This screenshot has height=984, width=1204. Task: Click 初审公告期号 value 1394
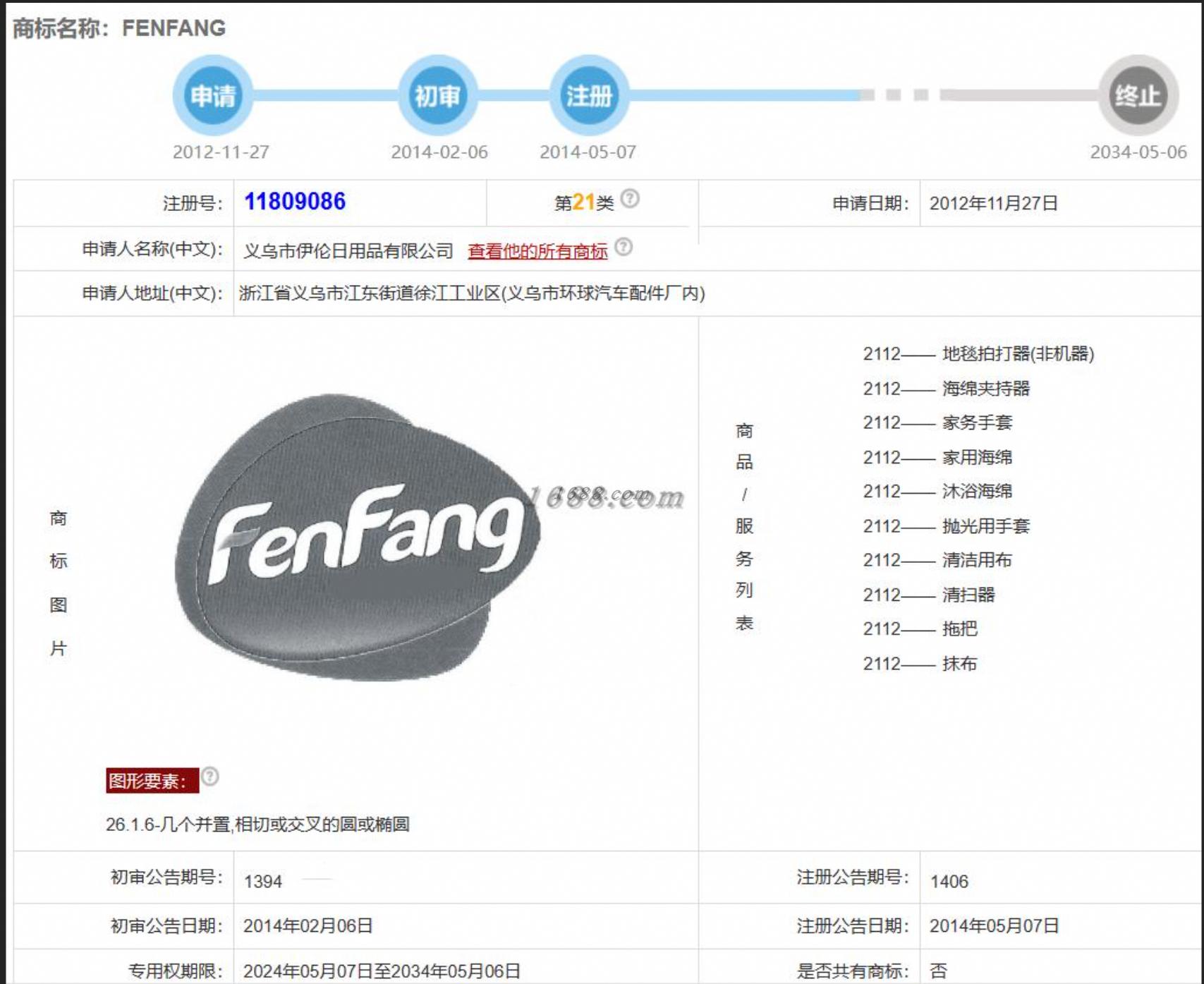[x=263, y=881]
